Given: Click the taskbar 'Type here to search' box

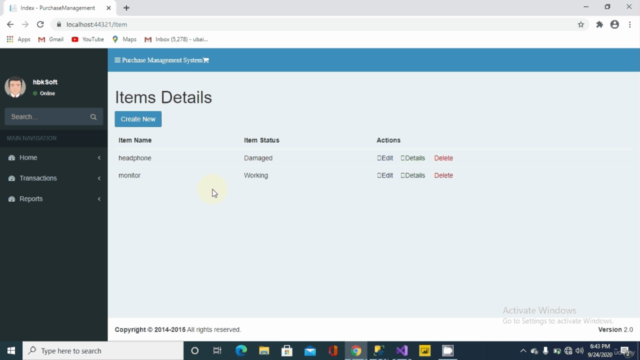Looking at the screenshot, I should [x=103, y=351].
